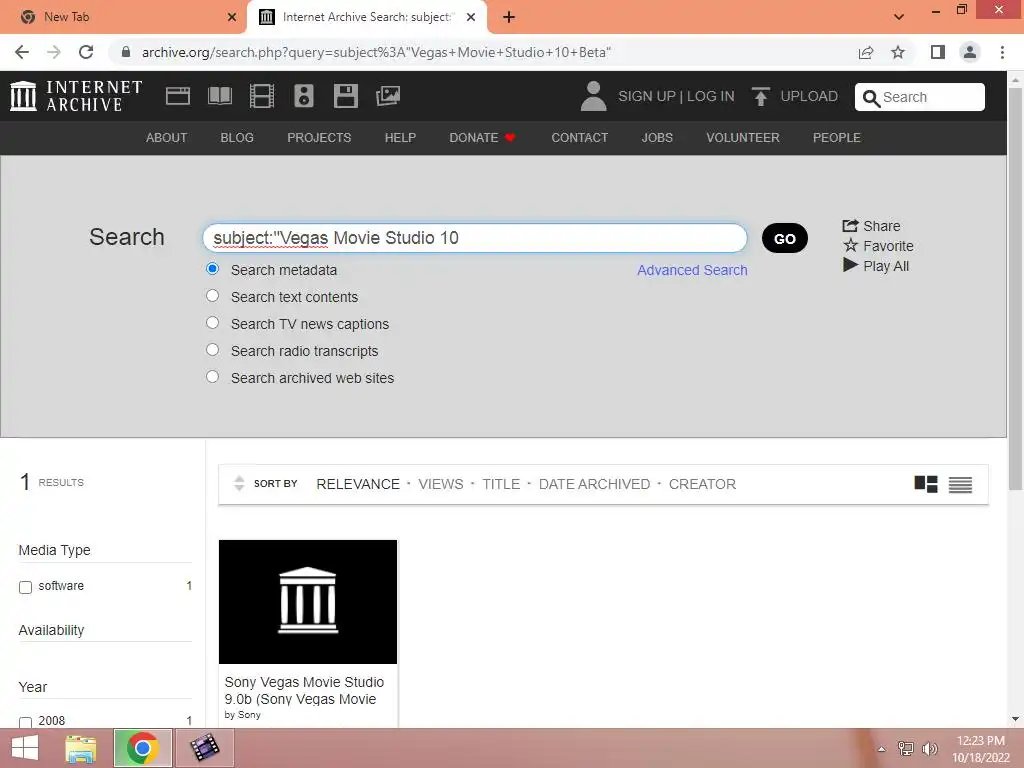This screenshot has width=1024, height=768.
Task: Open the tab search dropdown chevron
Action: (x=899, y=17)
